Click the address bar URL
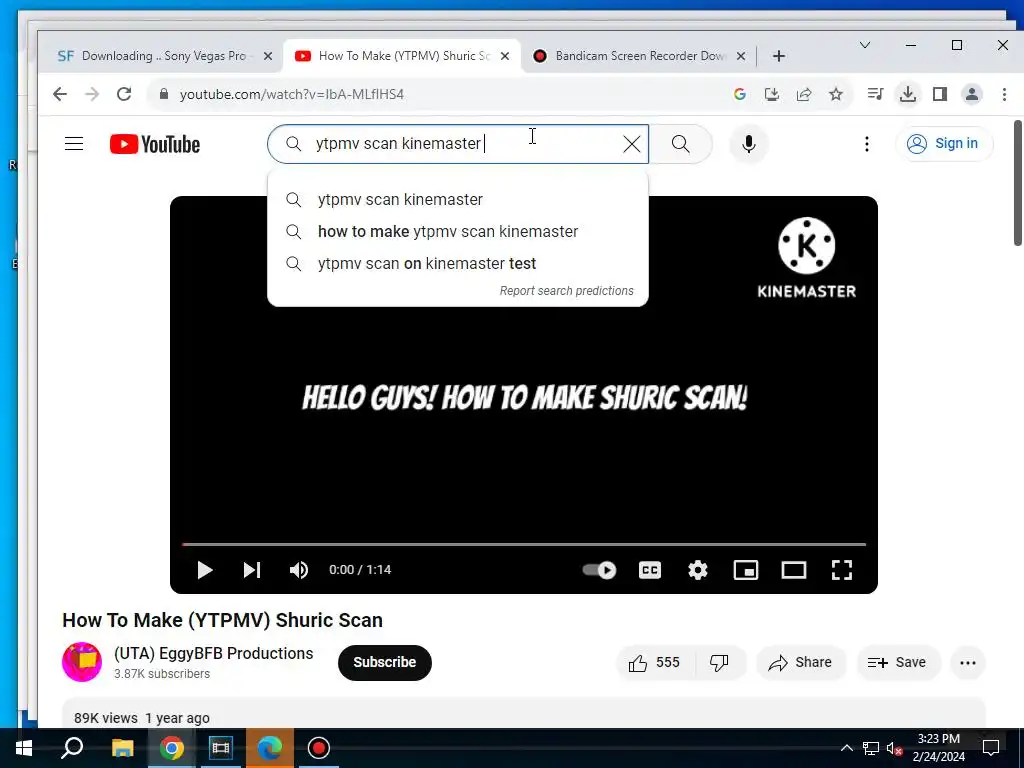This screenshot has height=768, width=1024. [292, 95]
